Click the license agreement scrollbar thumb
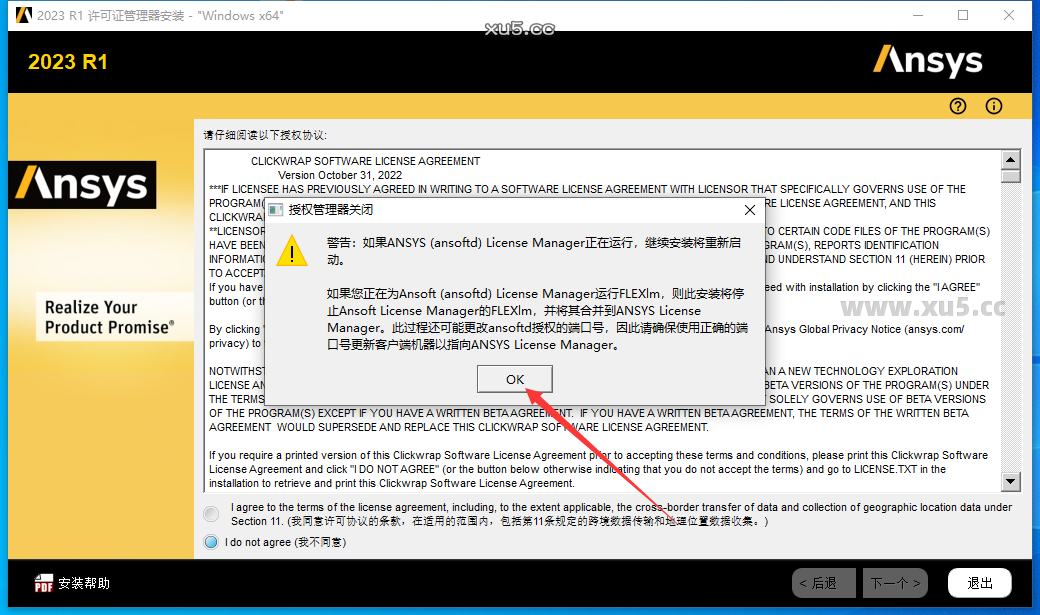Image resolution: width=1040 pixels, height=615 pixels. pos(1011,176)
